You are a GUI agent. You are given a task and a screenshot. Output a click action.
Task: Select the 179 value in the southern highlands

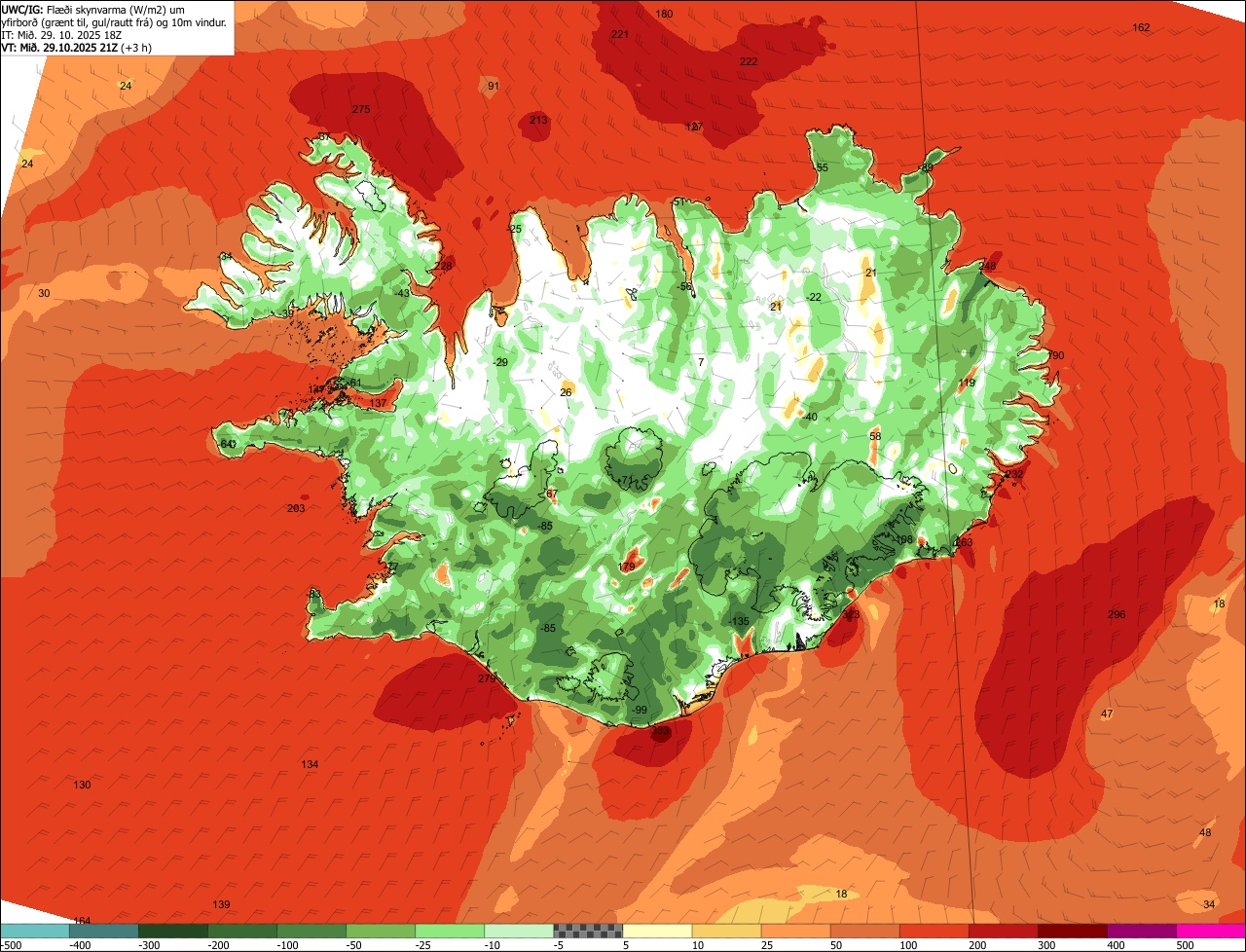(627, 567)
